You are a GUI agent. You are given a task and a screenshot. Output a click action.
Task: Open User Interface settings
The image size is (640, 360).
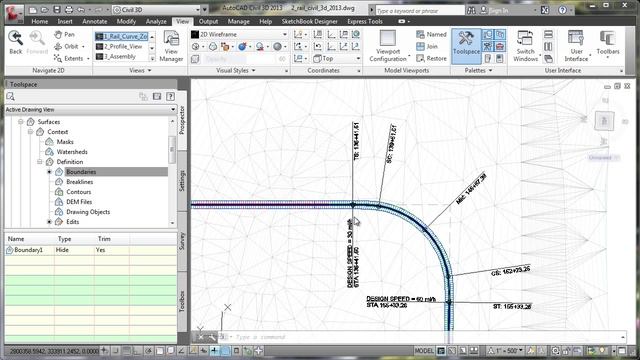pyautogui.click(x=576, y=46)
